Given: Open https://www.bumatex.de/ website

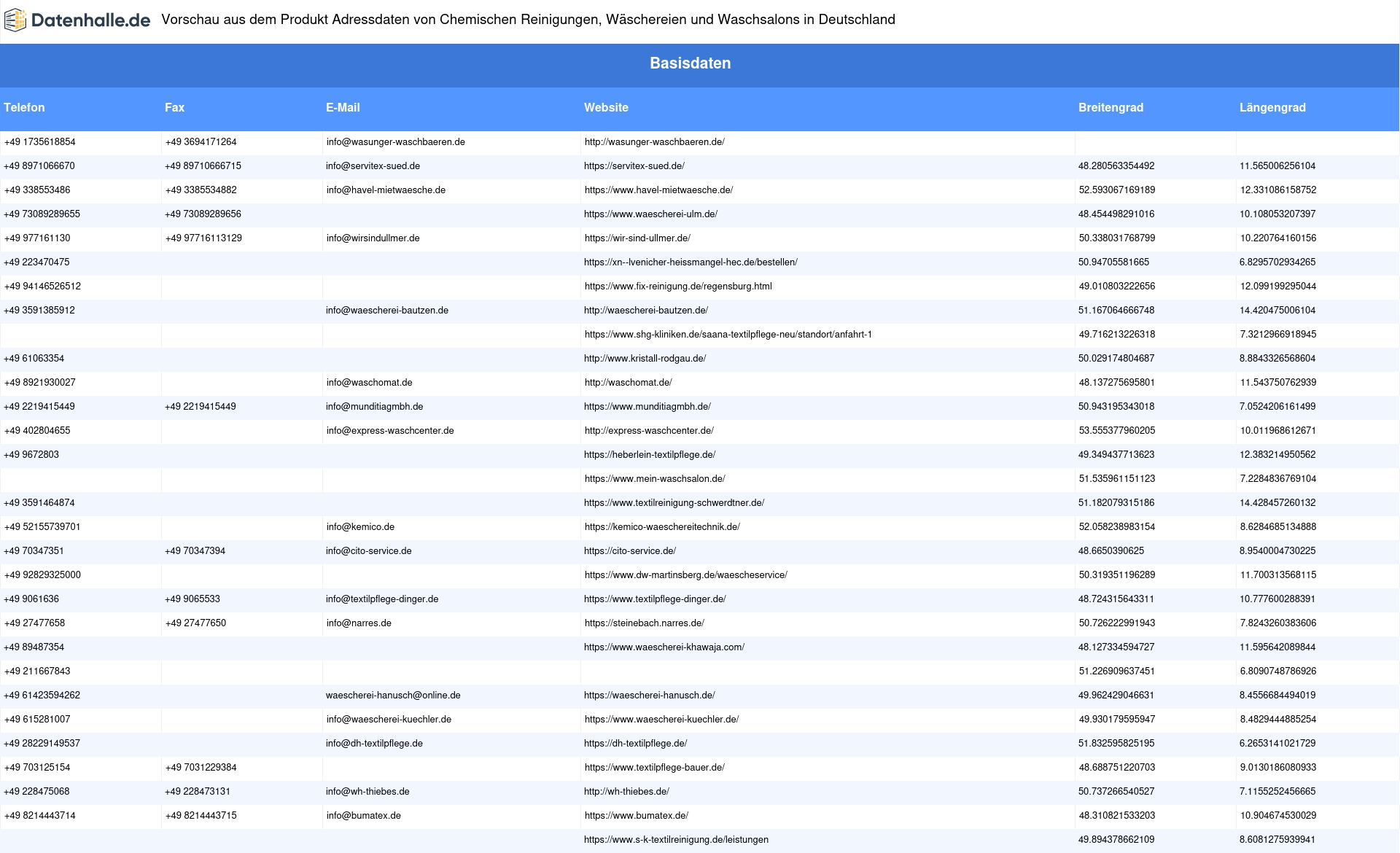Looking at the screenshot, I should 637,816.
